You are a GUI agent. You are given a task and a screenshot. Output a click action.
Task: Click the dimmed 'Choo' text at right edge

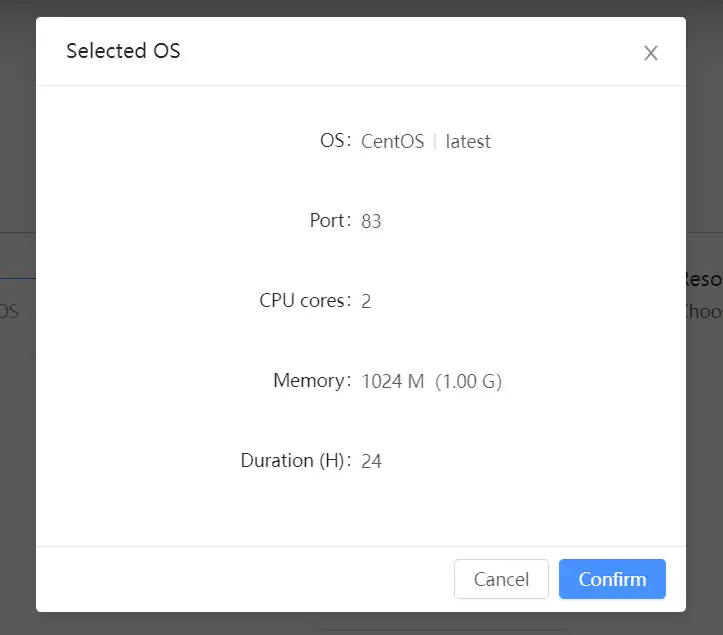click(703, 311)
